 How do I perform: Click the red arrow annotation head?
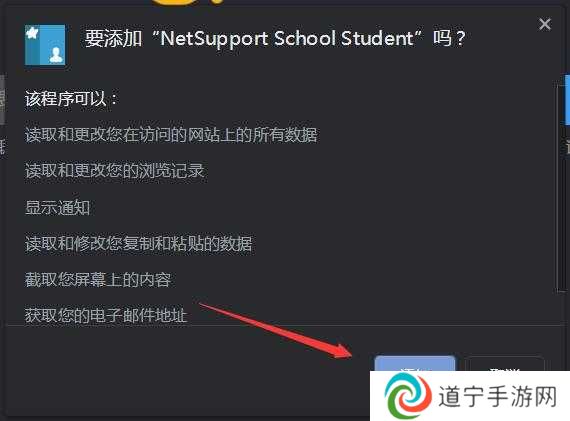click(341, 351)
